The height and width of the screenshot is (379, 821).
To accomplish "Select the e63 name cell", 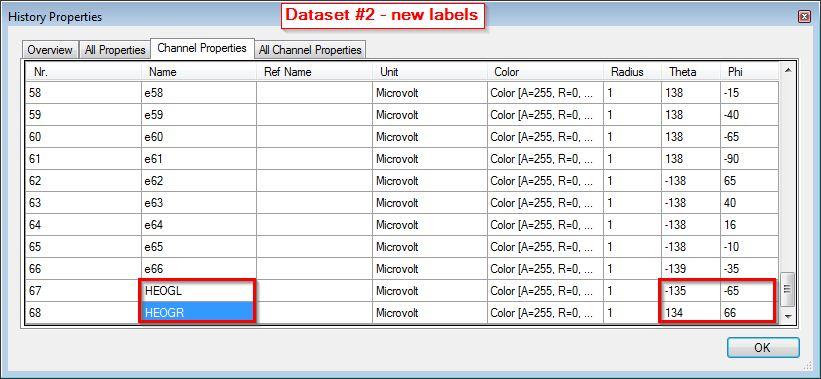I will (199, 203).
